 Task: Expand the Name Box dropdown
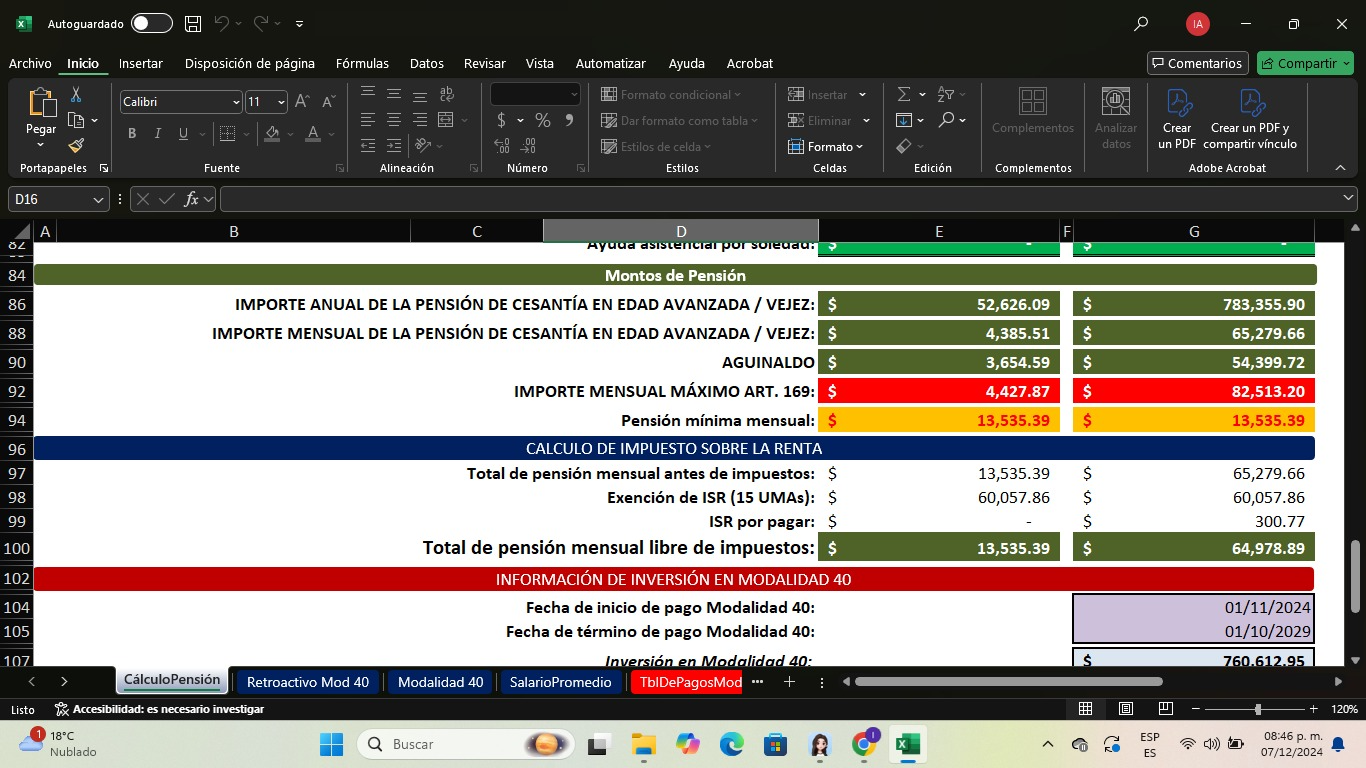click(98, 200)
